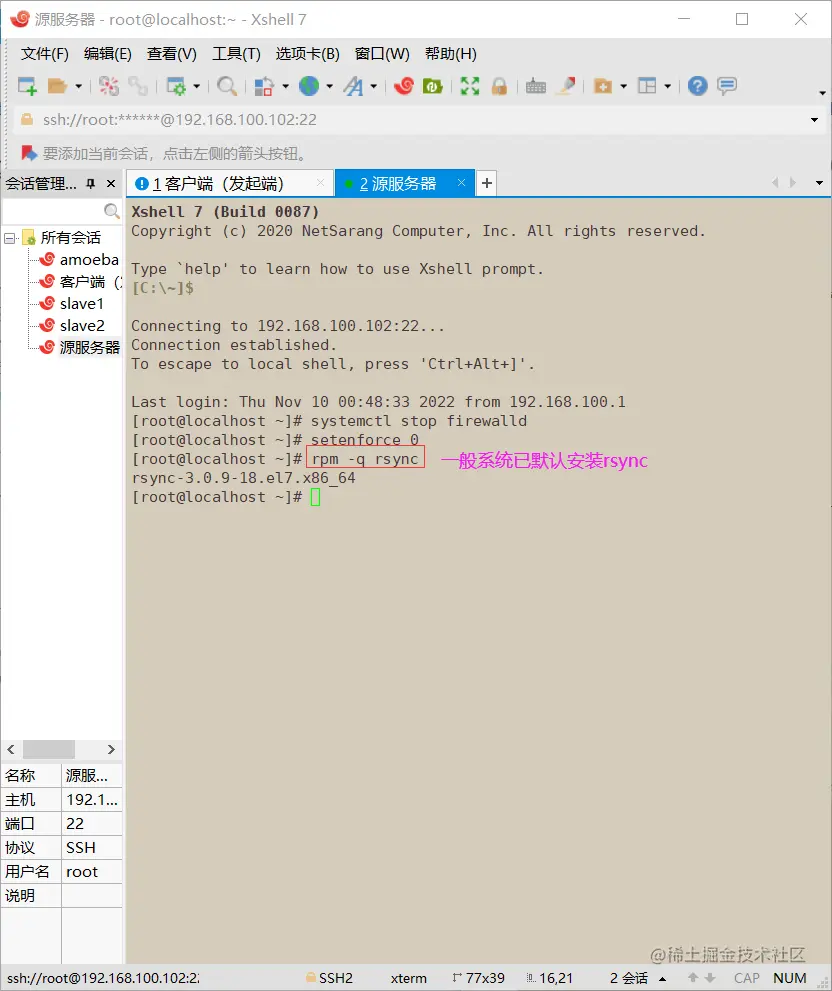832x991 pixels.
Task: Click the red bookmark arrow to add session
Action: pyautogui.click(x=29, y=153)
